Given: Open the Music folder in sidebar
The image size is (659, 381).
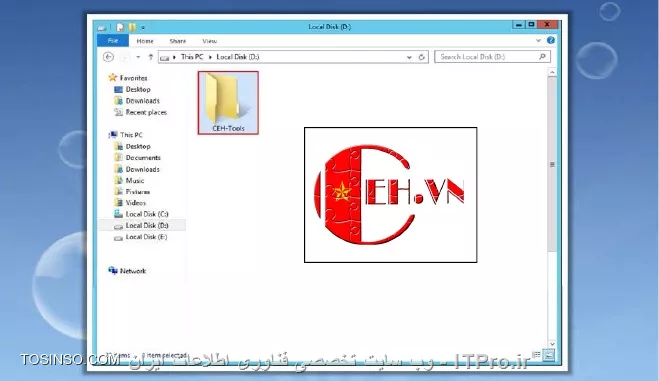Looking at the screenshot, I should pyautogui.click(x=134, y=181).
